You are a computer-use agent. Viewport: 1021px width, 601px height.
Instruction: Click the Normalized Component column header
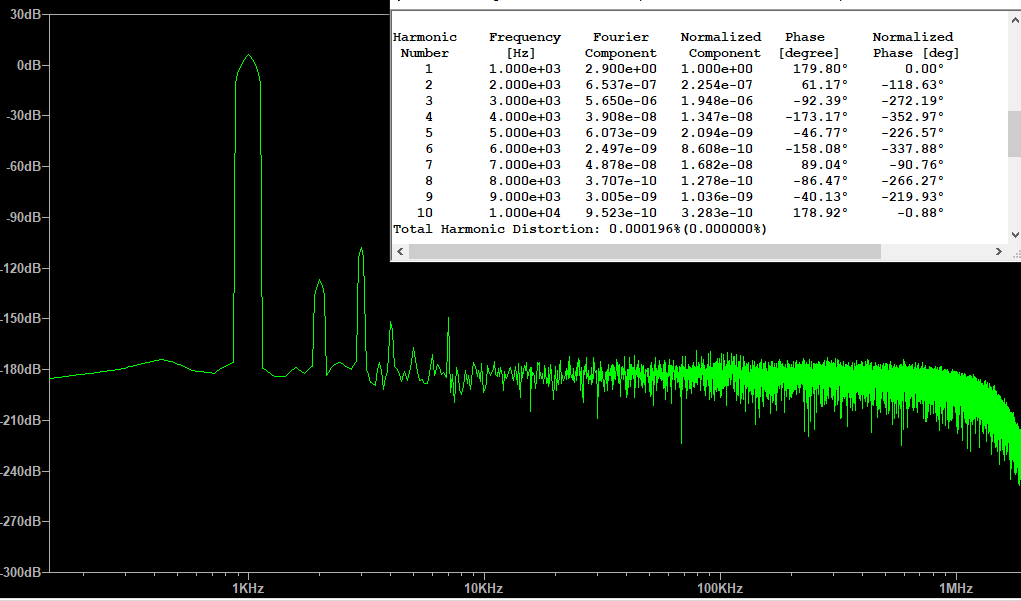pyautogui.click(x=721, y=45)
